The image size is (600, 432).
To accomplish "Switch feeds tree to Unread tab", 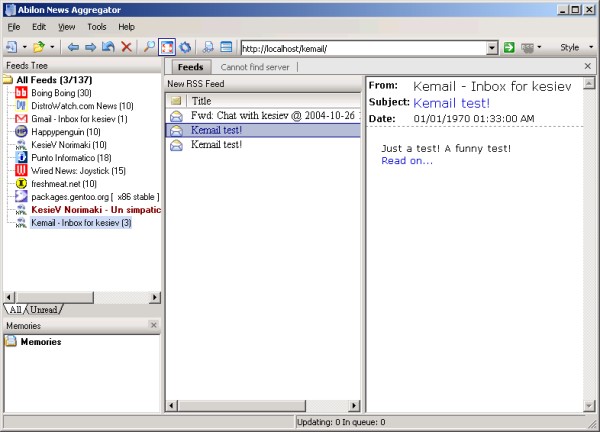I will (44, 310).
